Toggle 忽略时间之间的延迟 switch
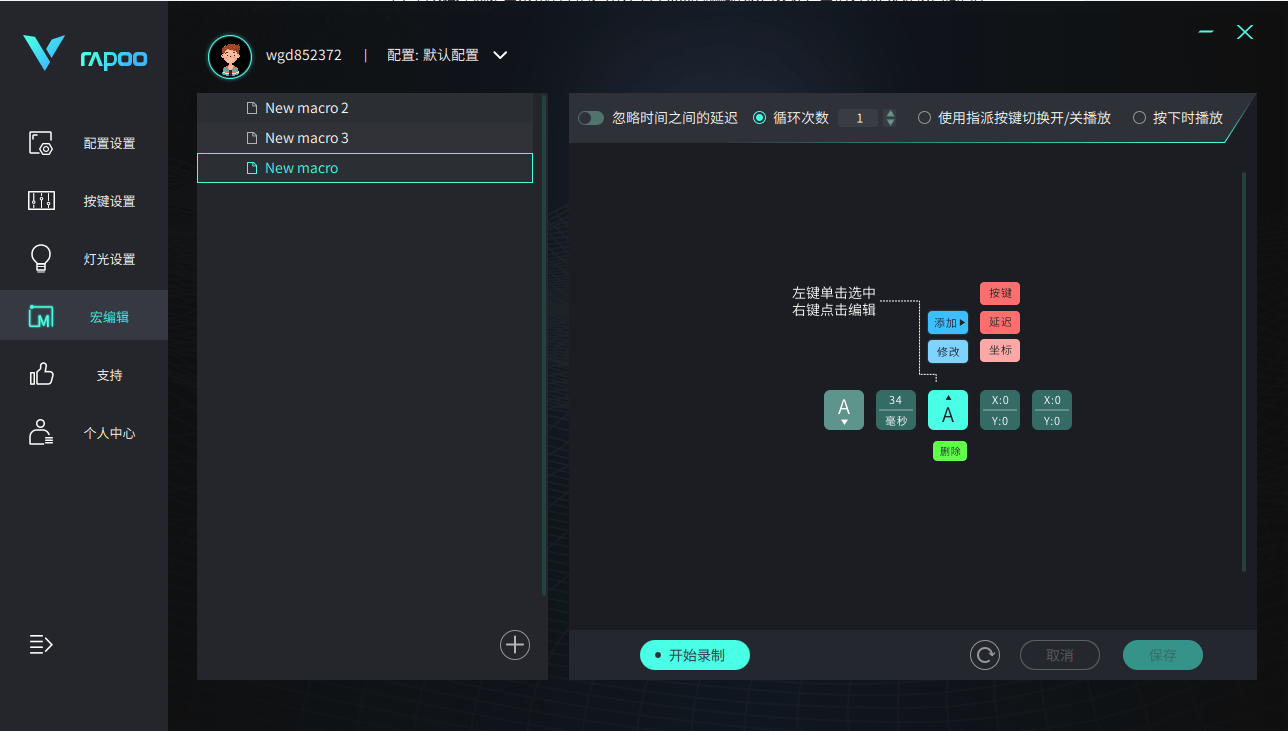This screenshot has width=1288, height=731. coord(591,118)
